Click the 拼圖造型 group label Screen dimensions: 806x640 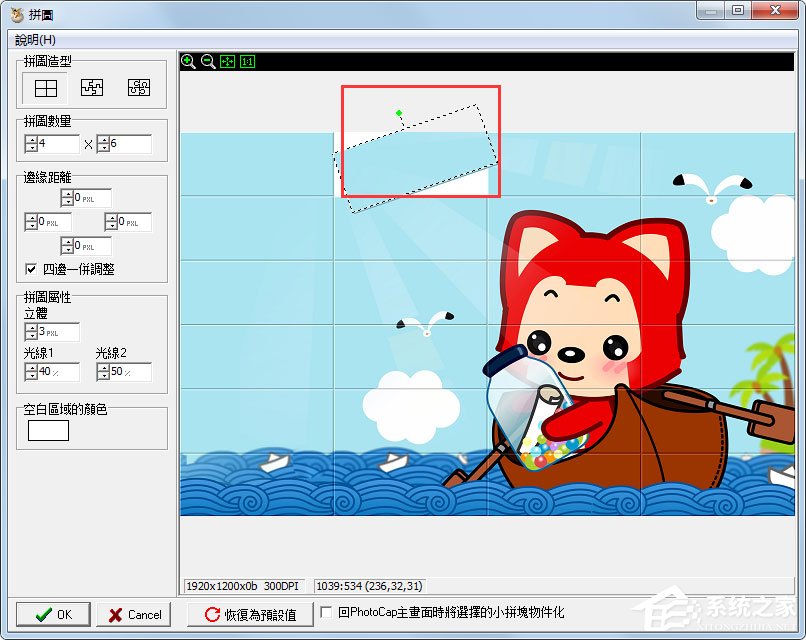47,62
